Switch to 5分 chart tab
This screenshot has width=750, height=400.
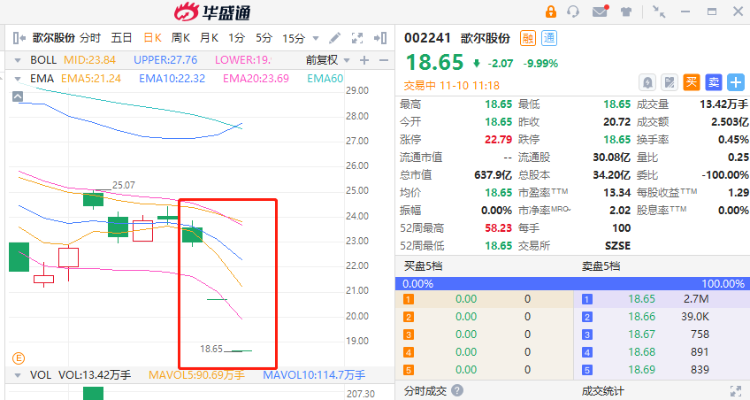click(x=264, y=38)
